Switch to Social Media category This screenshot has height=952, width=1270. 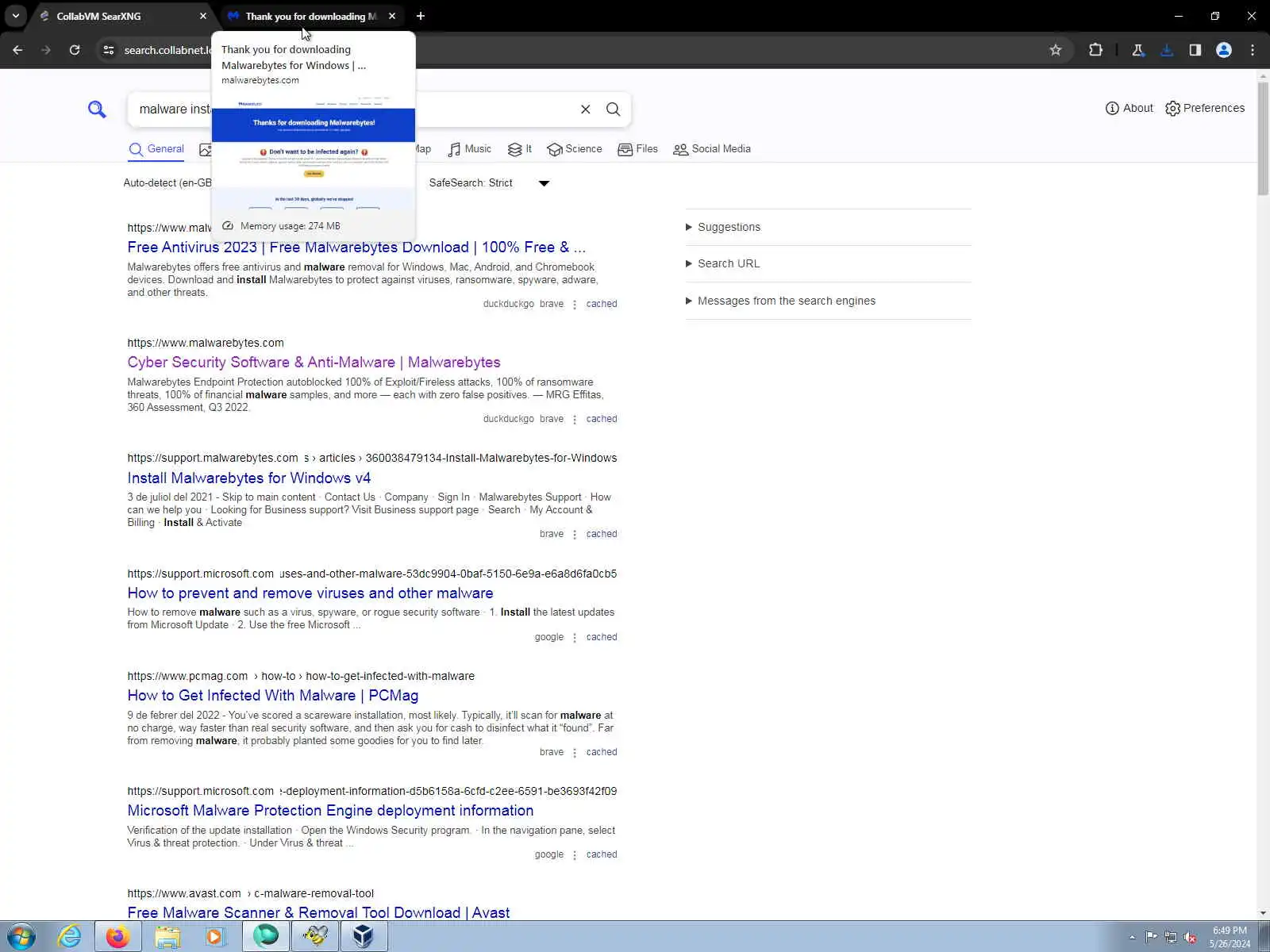(712, 149)
